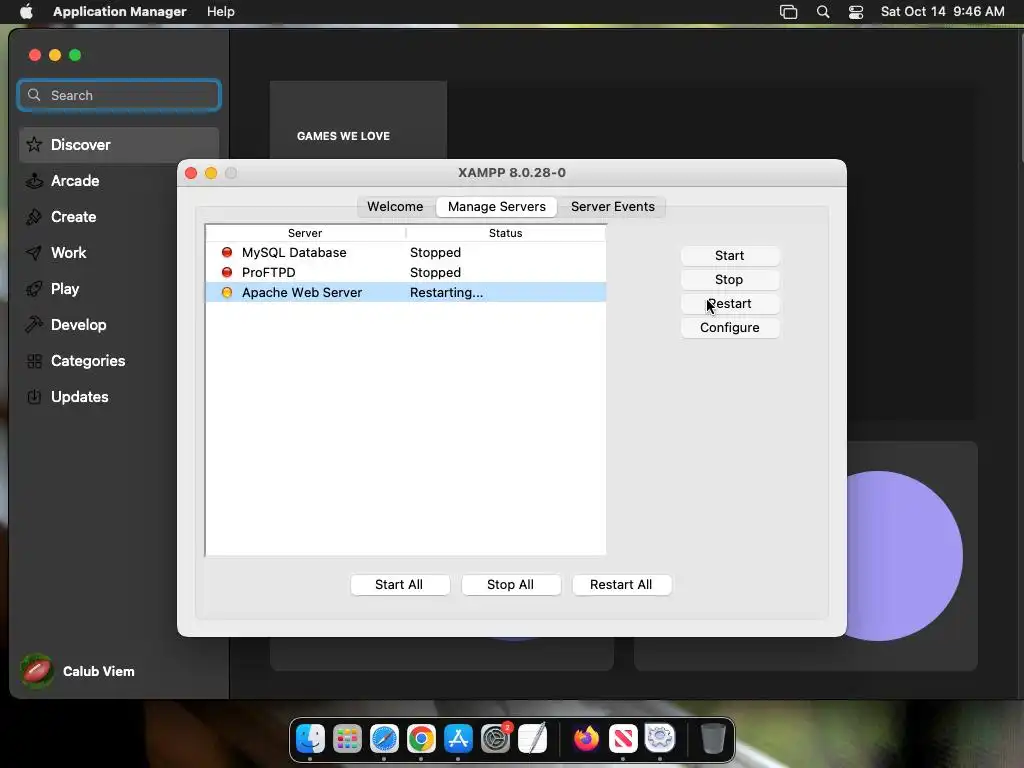Viewport: 1024px width, 768px height.
Task: Click the Updates download icon
Action: (x=34, y=396)
